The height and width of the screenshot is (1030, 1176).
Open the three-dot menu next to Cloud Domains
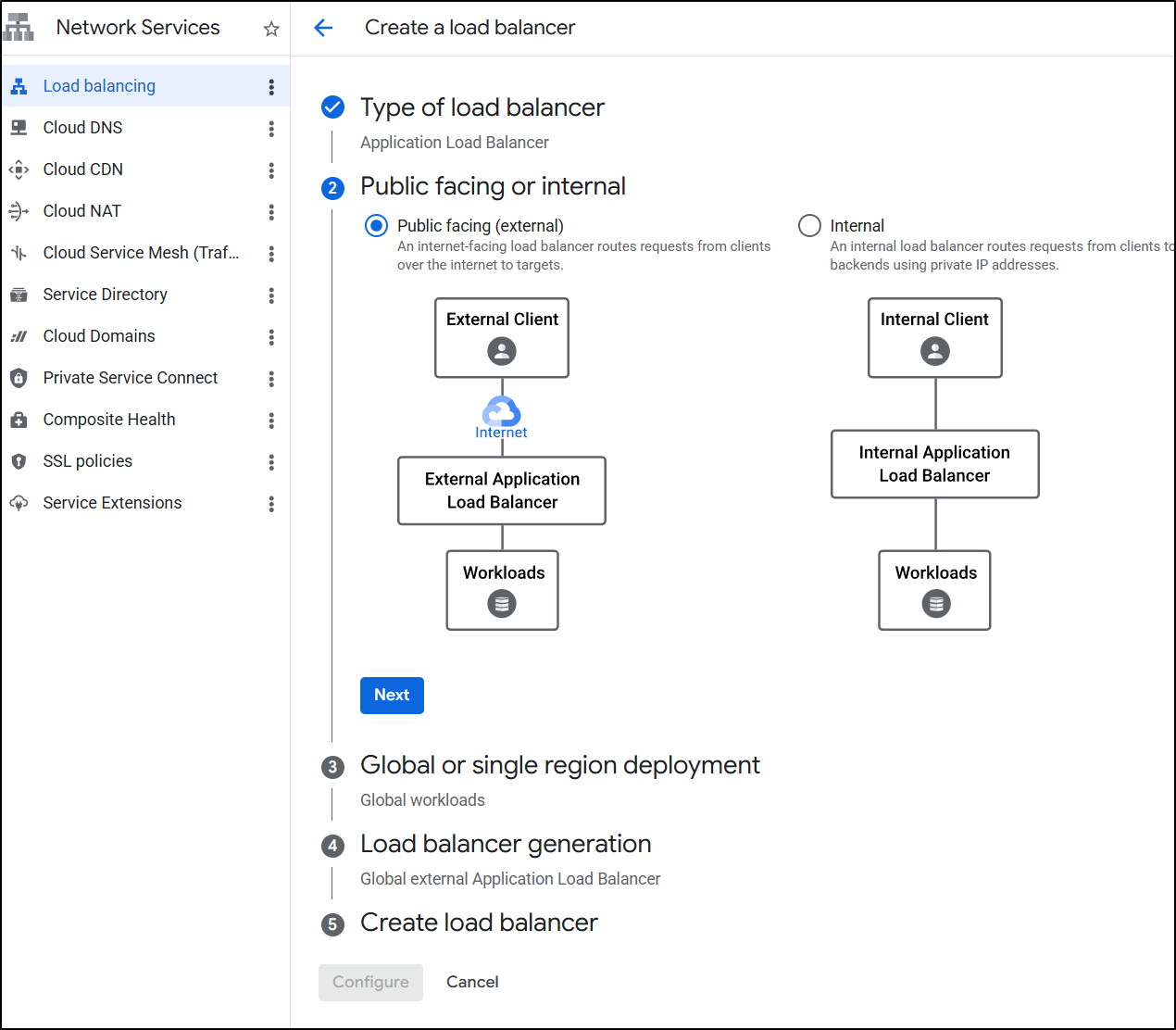(271, 337)
